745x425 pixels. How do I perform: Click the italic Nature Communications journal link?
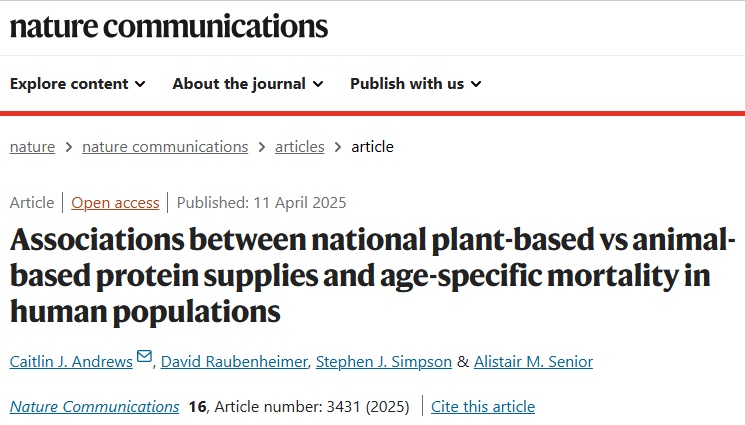94,407
